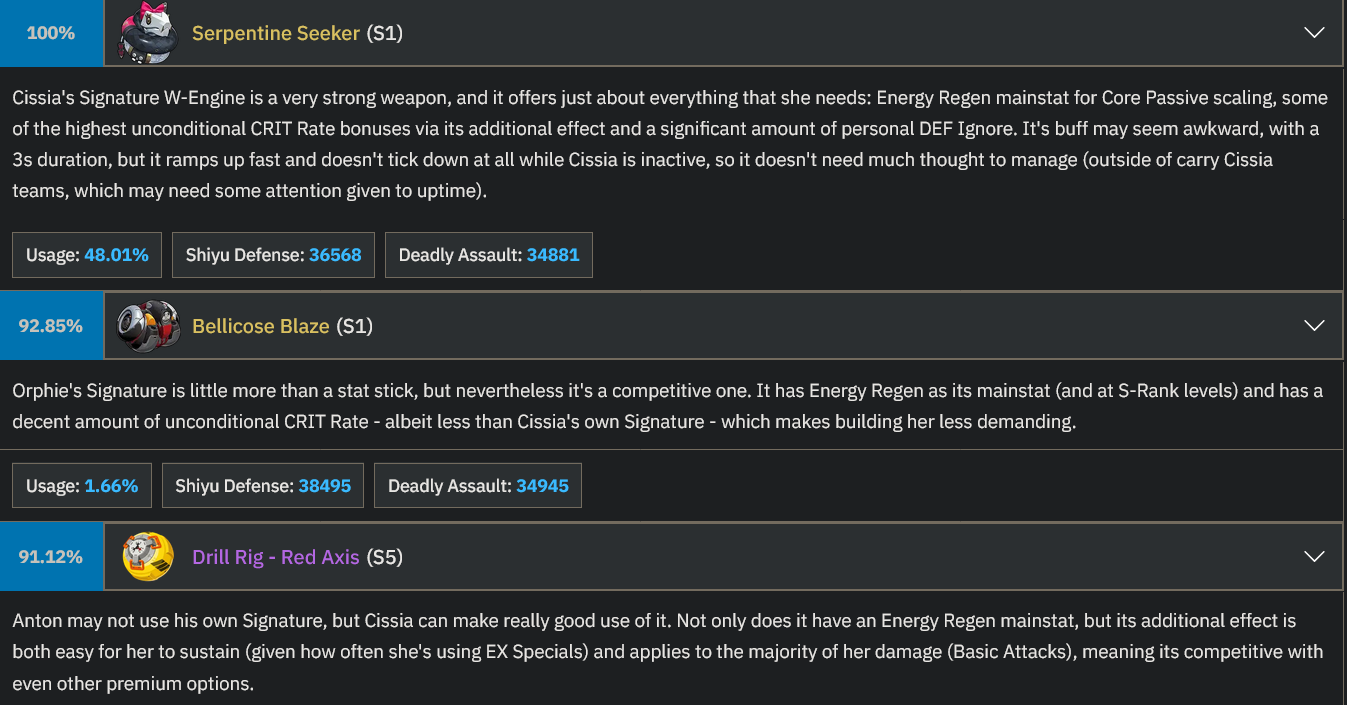
Task: Click the Serpentine Seeker W-Engine icon
Action: pyautogui.click(x=148, y=33)
